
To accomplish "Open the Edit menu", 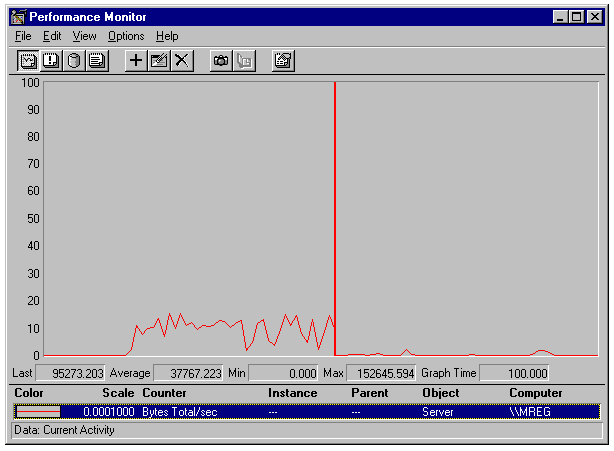I will (x=52, y=36).
